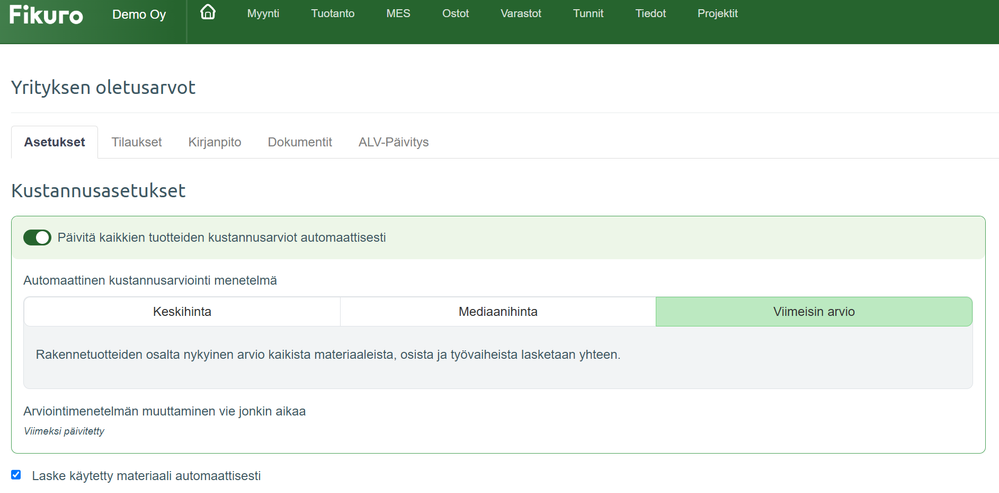Click the Fikuro logo

pyautogui.click(x=46, y=14)
